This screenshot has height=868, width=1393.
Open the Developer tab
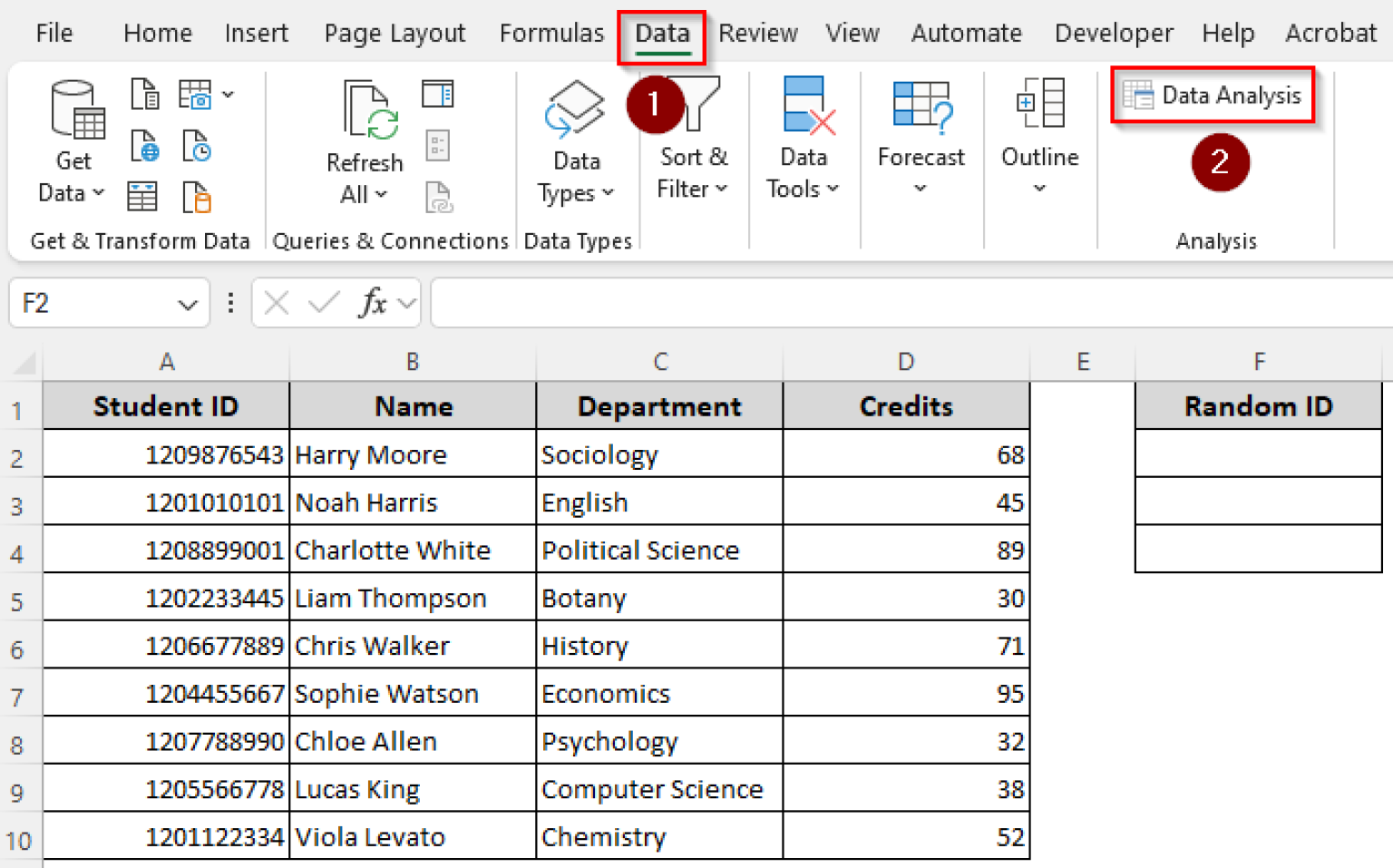click(1113, 33)
